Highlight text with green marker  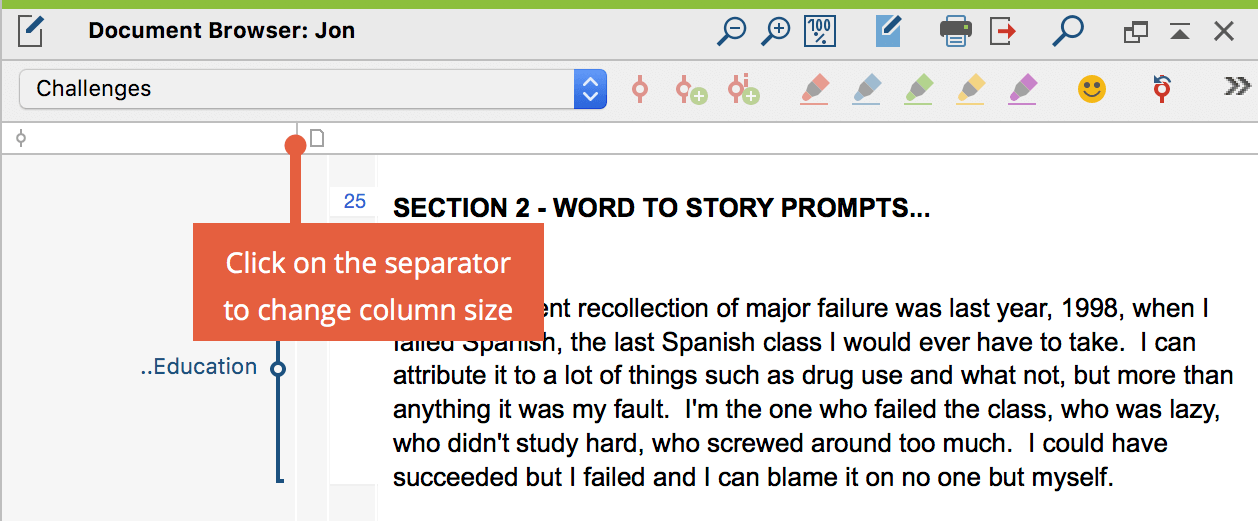(x=919, y=89)
